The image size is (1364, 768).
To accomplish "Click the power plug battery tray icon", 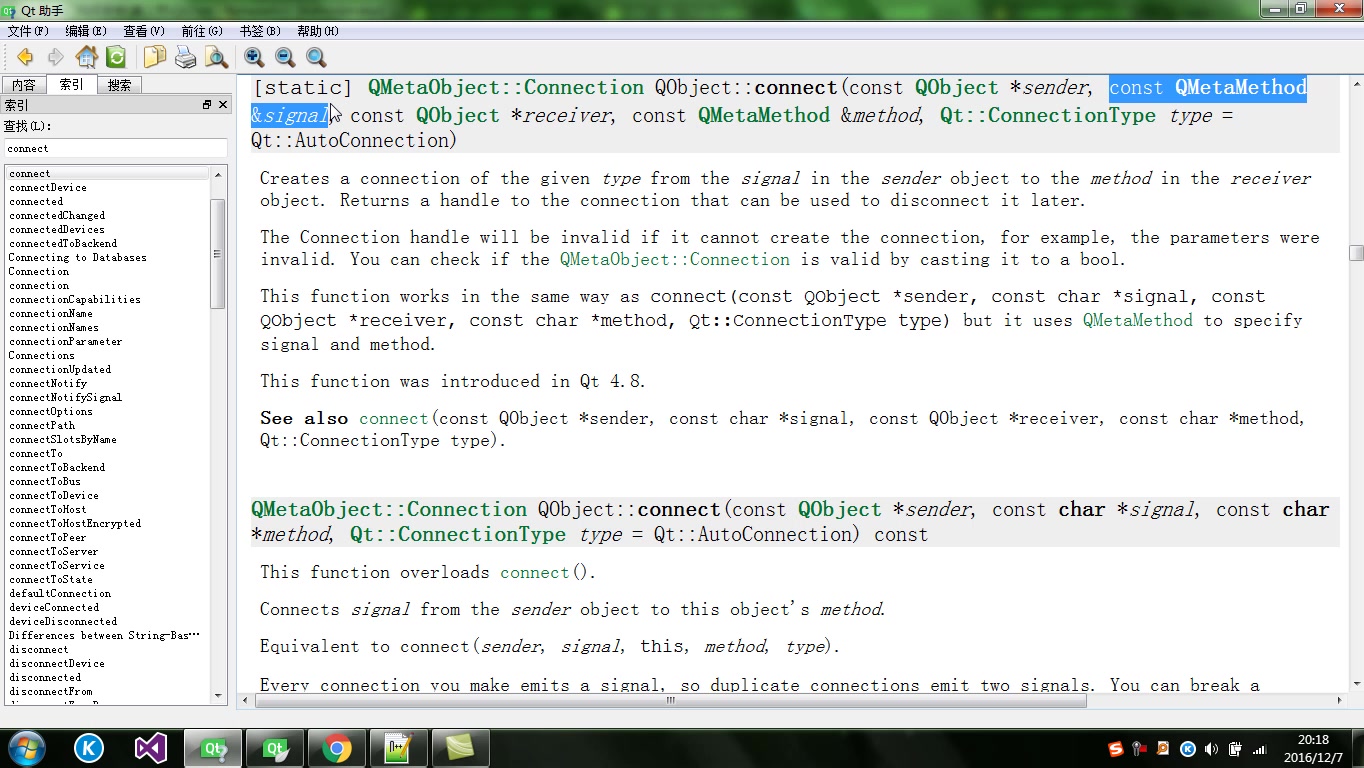I will [1235, 748].
